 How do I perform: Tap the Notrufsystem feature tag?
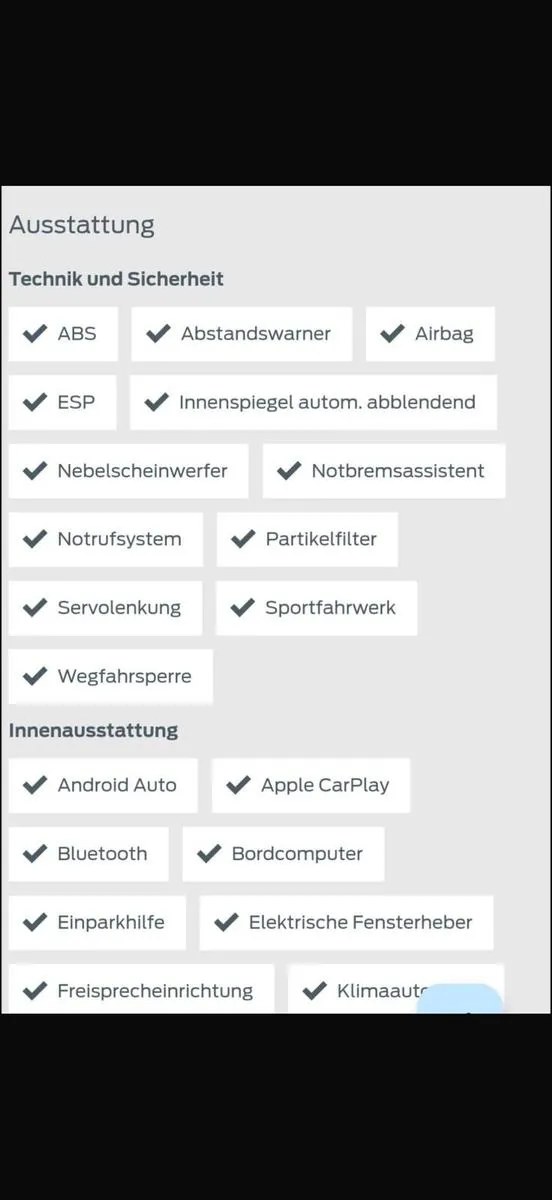coord(106,540)
